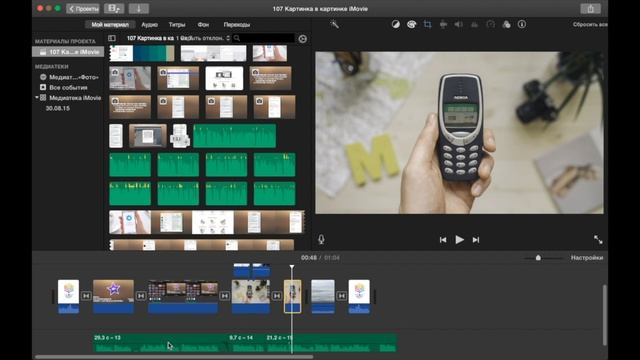Click the vertical timeline scrollbar
The width and height of the screenshot is (640, 360).
[604, 315]
